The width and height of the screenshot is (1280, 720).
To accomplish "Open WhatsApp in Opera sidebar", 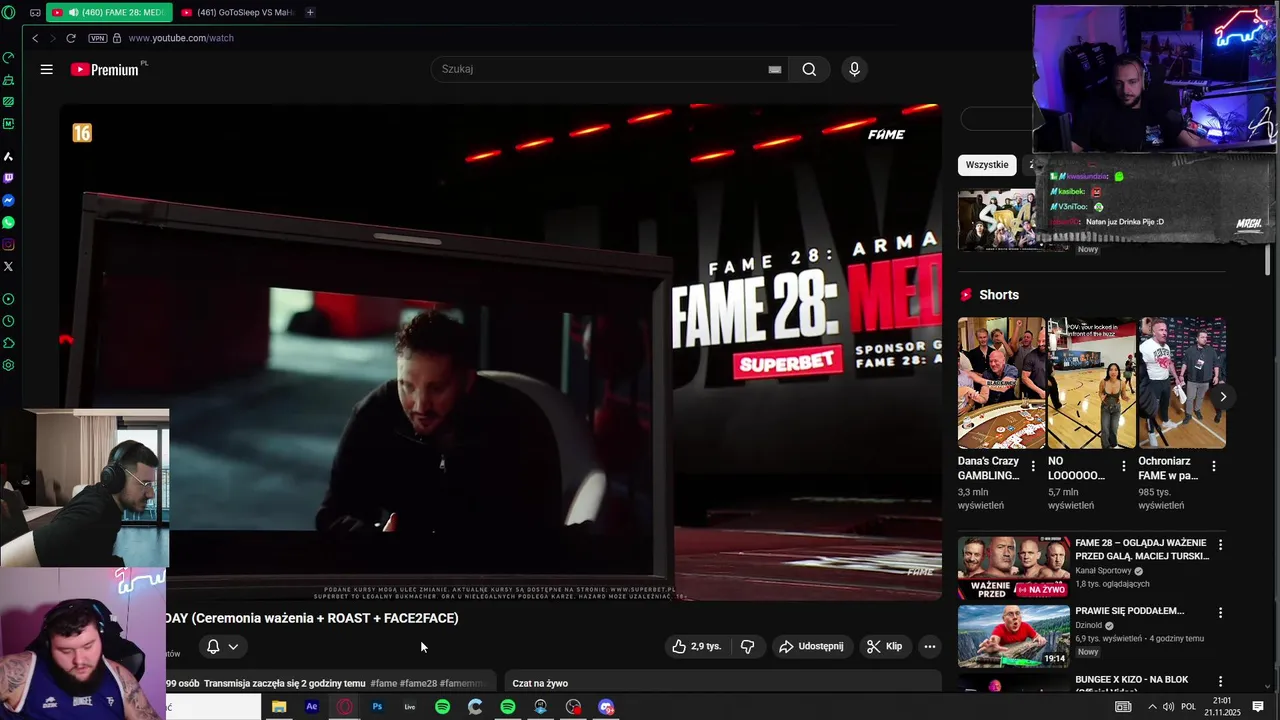I will (9, 222).
